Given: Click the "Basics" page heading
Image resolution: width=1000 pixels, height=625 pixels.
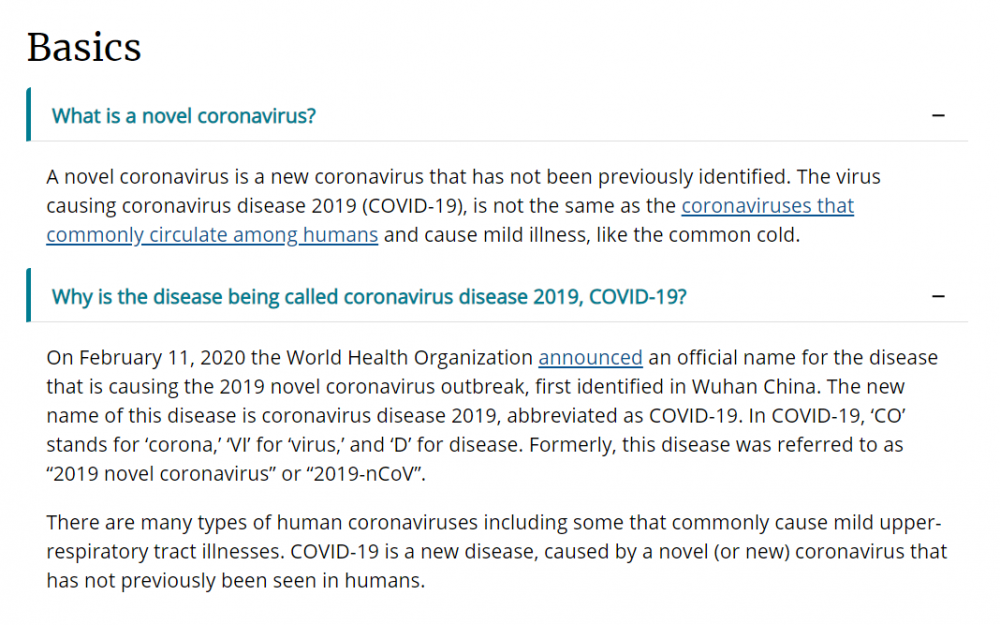Looking at the screenshot, I should tap(84, 47).
